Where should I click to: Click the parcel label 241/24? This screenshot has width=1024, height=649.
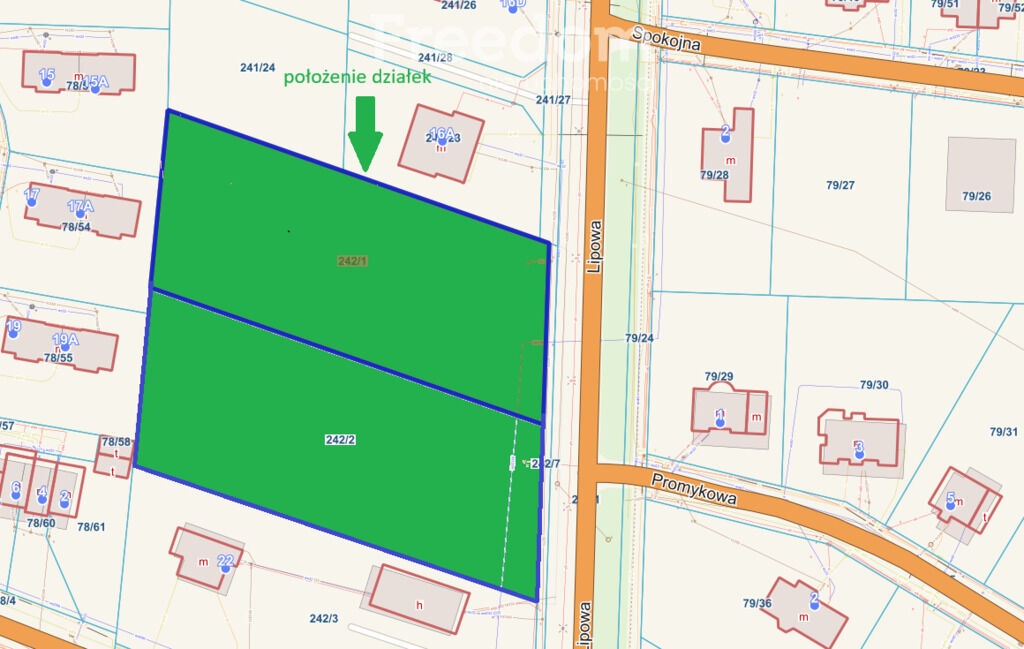257,68
